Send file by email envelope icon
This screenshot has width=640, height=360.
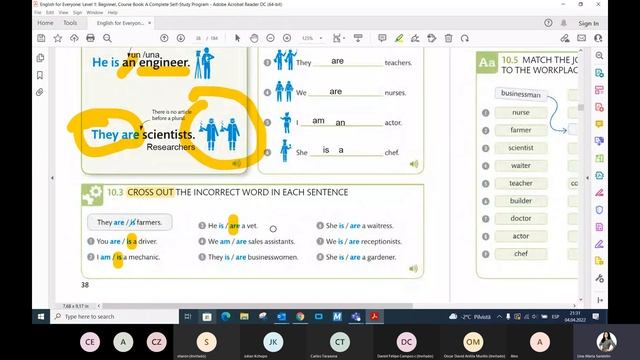(x=582, y=38)
